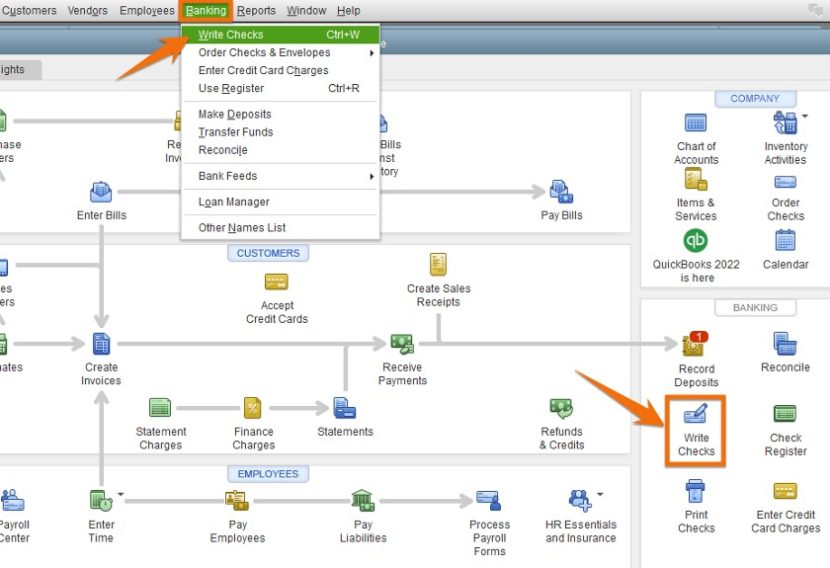The image size is (830, 568).
Task: Choose Other Names List menu item
Action: (281, 228)
